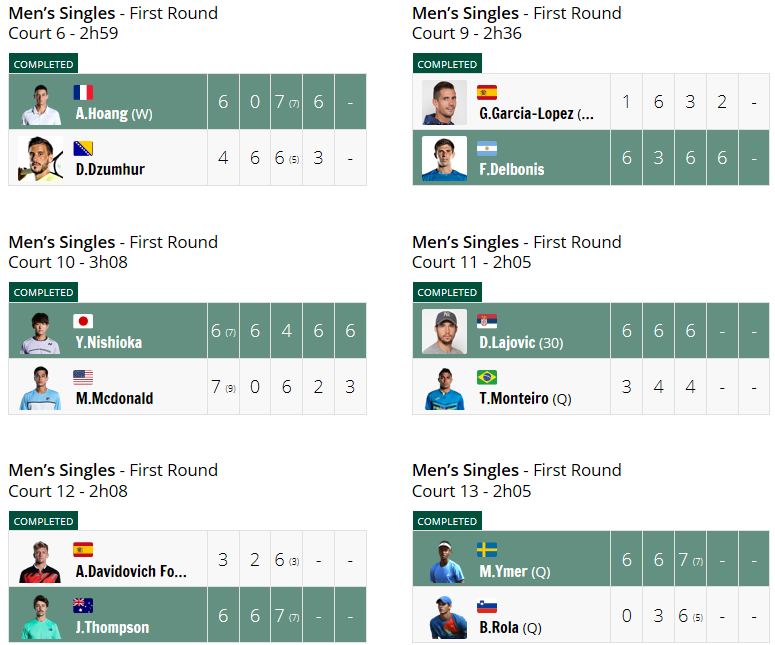Click the Australian flag beside J.Thompson
The image size is (775, 645).
pyautogui.click(x=83, y=605)
